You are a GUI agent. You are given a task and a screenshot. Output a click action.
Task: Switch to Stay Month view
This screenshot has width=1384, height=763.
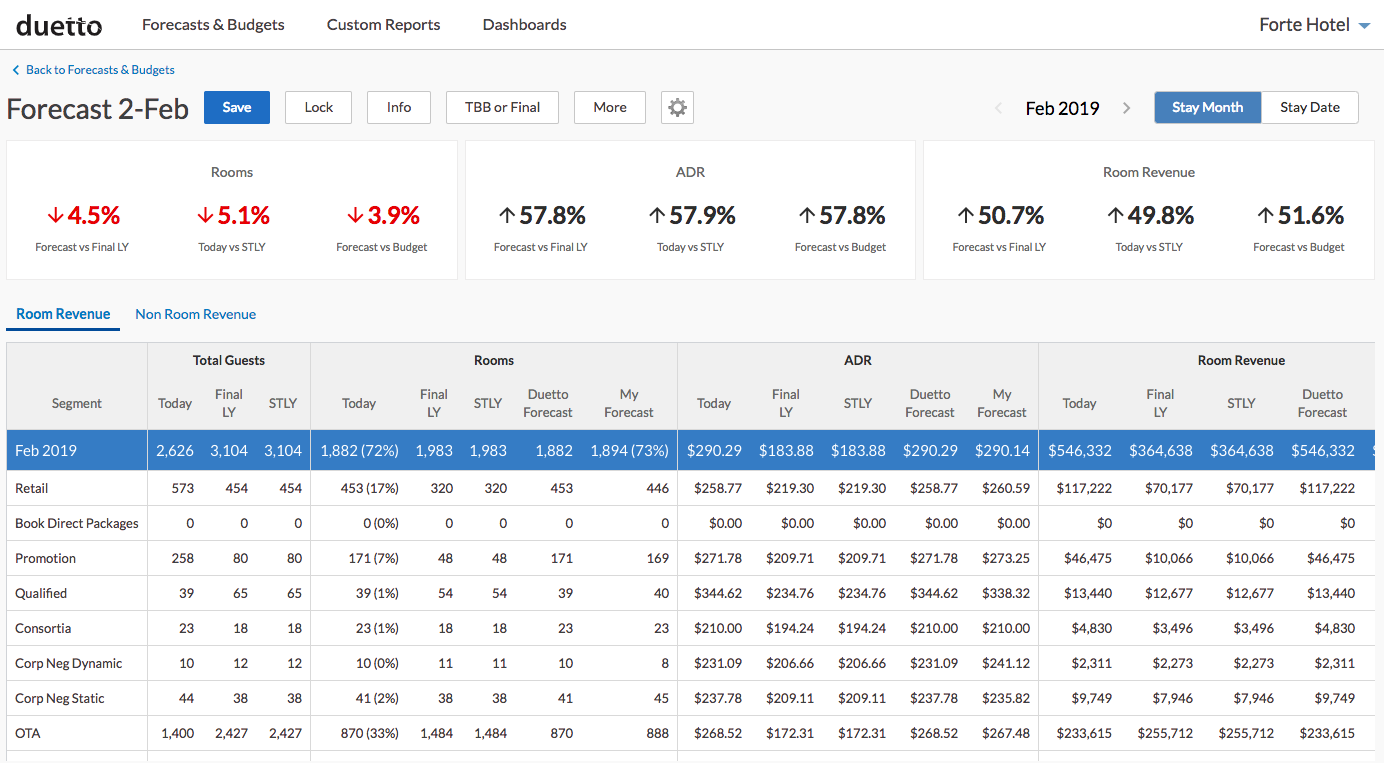pos(1207,108)
